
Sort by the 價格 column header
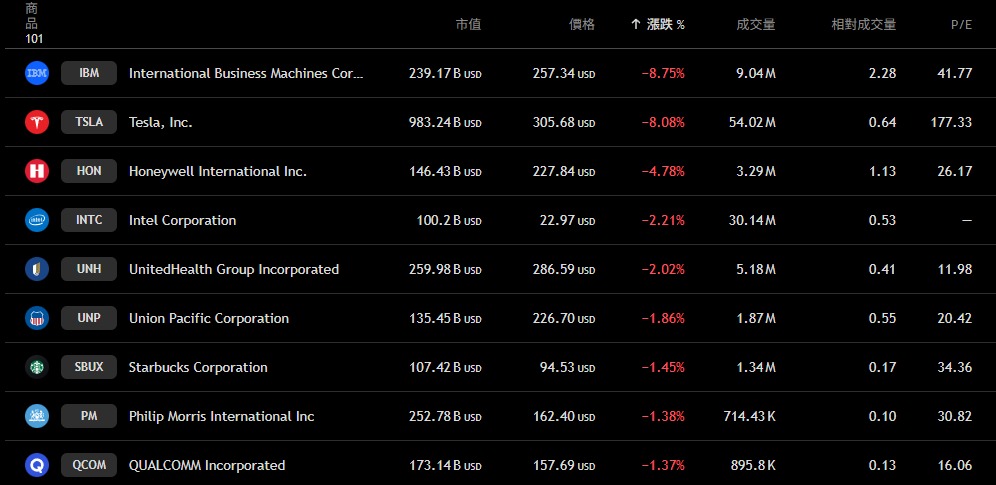pyautogui.click(x=582, y=24)
